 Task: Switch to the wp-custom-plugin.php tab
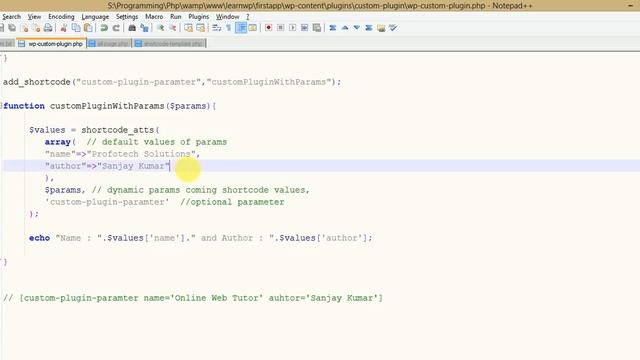point(51,43)
